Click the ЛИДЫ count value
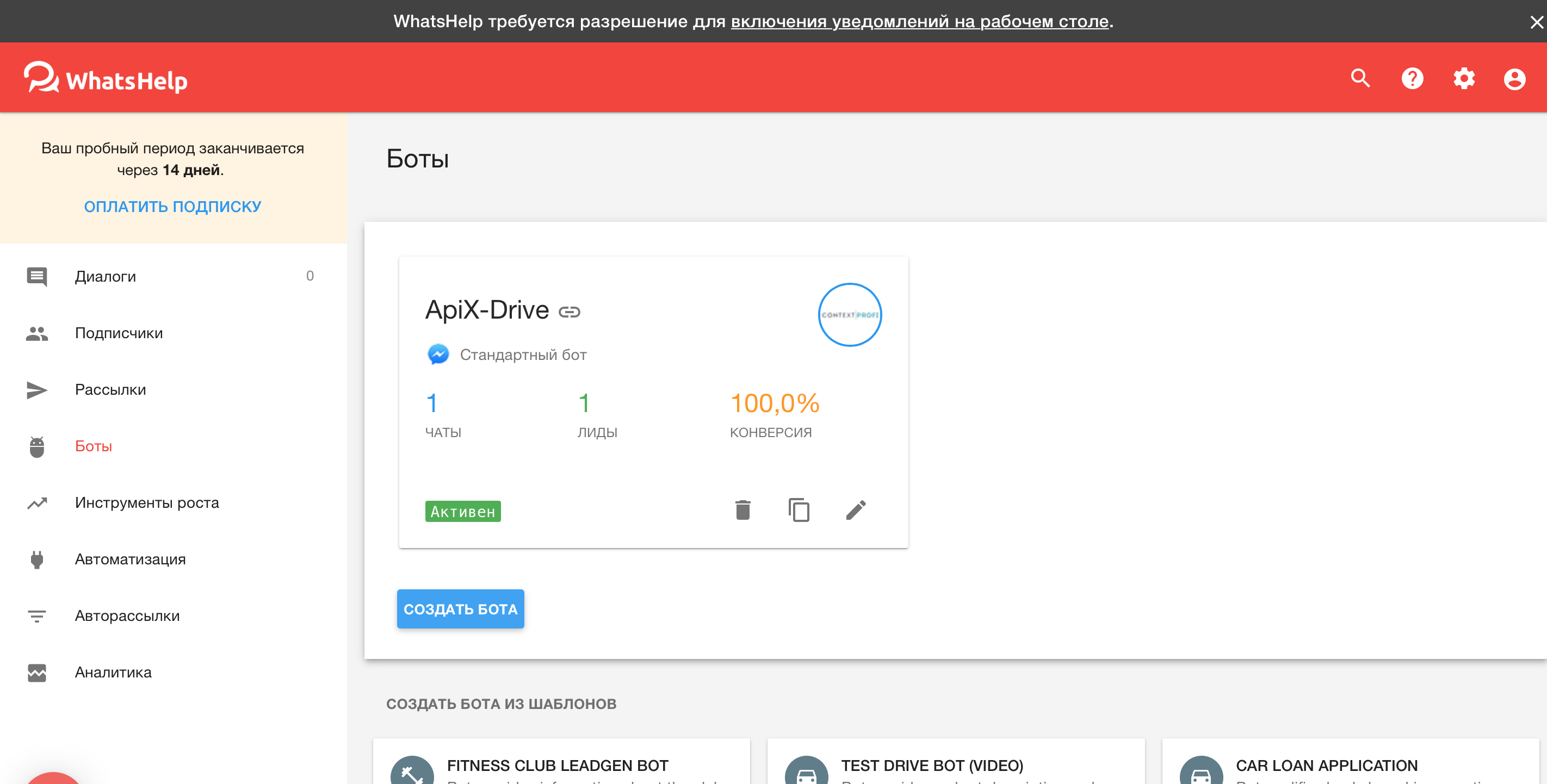This screenshot has width=1547, height=784. (584, 403)
